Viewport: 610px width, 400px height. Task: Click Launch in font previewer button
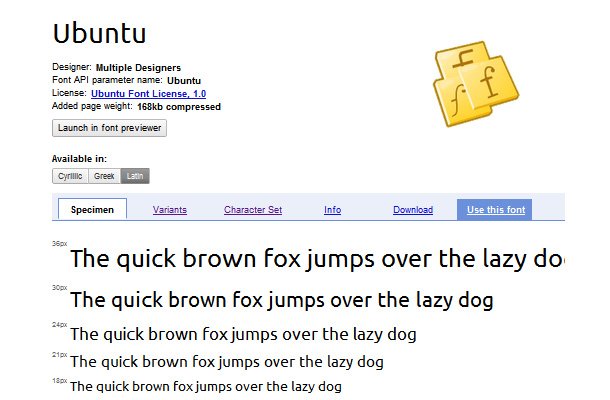coord(109,128)
